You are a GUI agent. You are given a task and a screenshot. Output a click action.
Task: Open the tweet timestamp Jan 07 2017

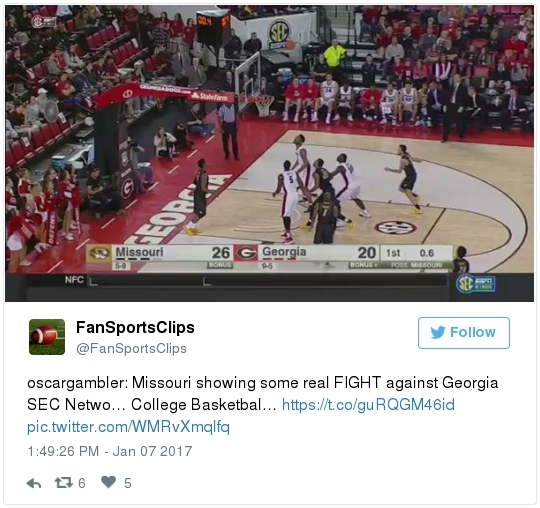pos(110,451)
